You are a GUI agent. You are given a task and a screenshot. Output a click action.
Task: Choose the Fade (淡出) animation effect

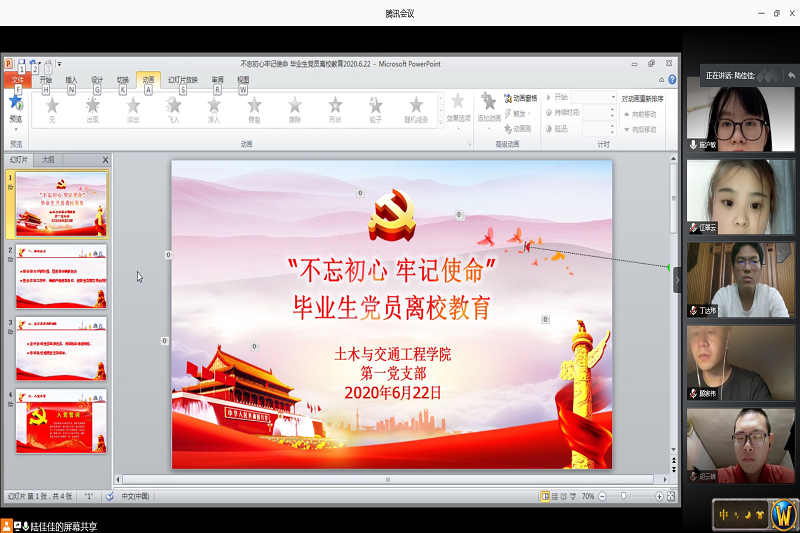click(133, 106)
